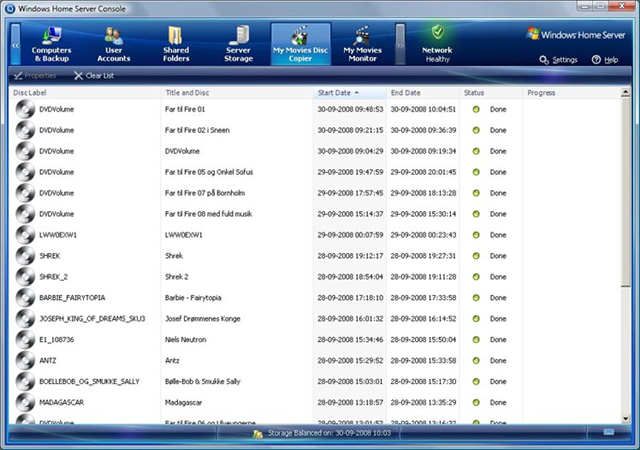This screenshot has height=450, width=640.
Task: Click the E1_108736 disc icon
Action: point(25,340)
